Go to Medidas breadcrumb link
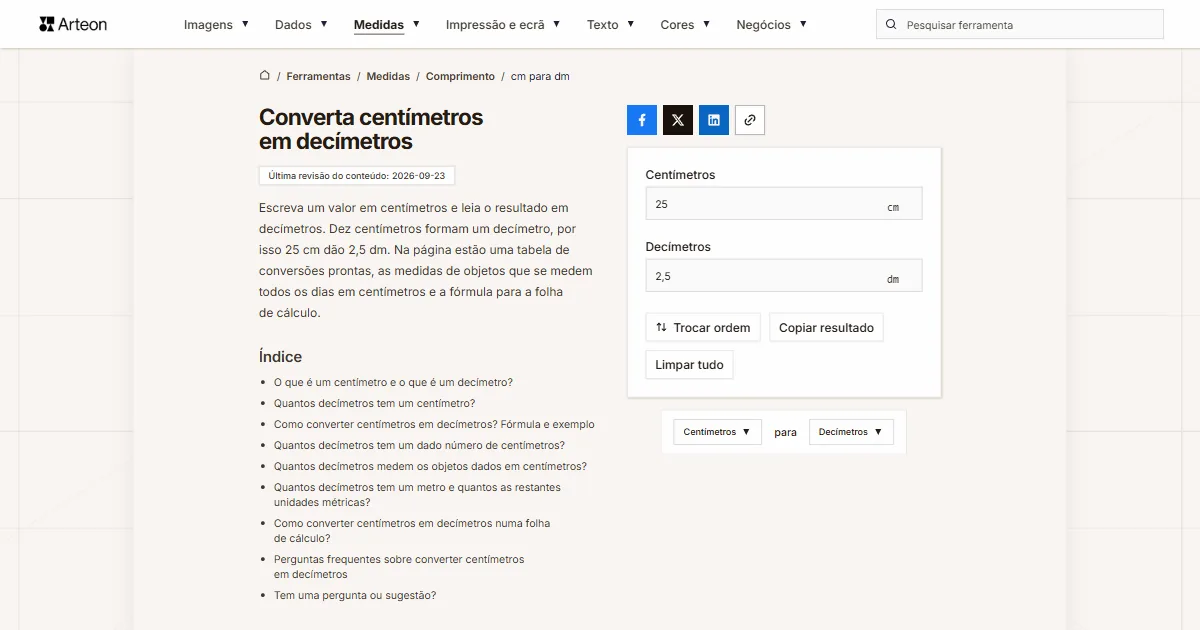 tap(388, 76)
